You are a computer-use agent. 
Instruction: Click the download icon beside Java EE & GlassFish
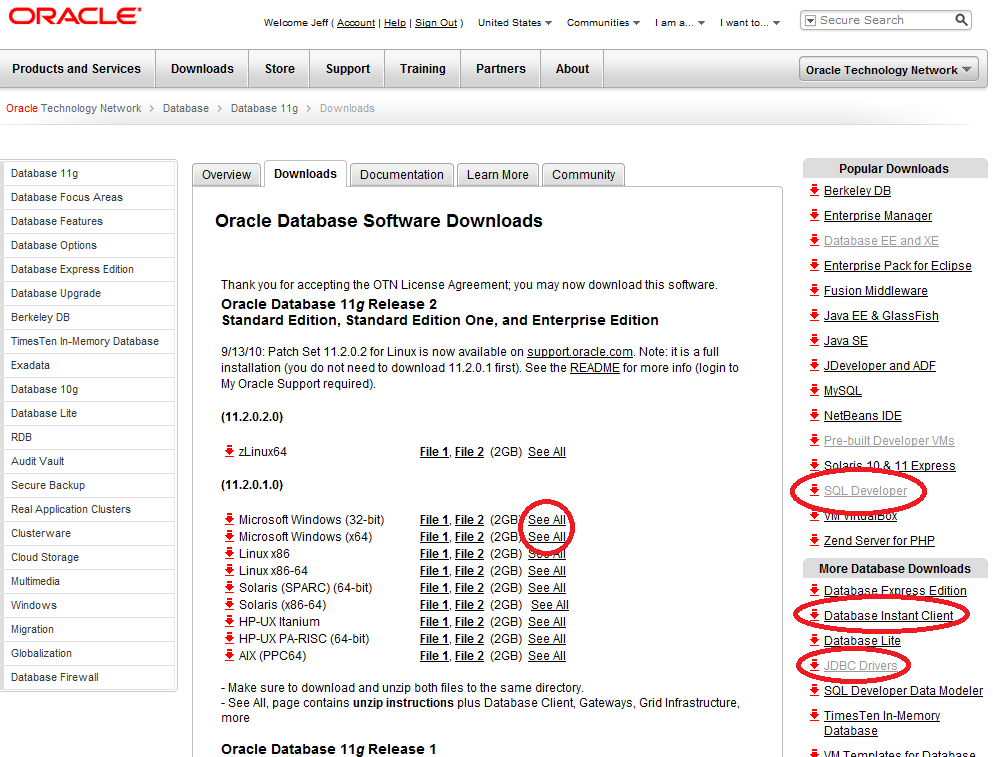[814, 315]
